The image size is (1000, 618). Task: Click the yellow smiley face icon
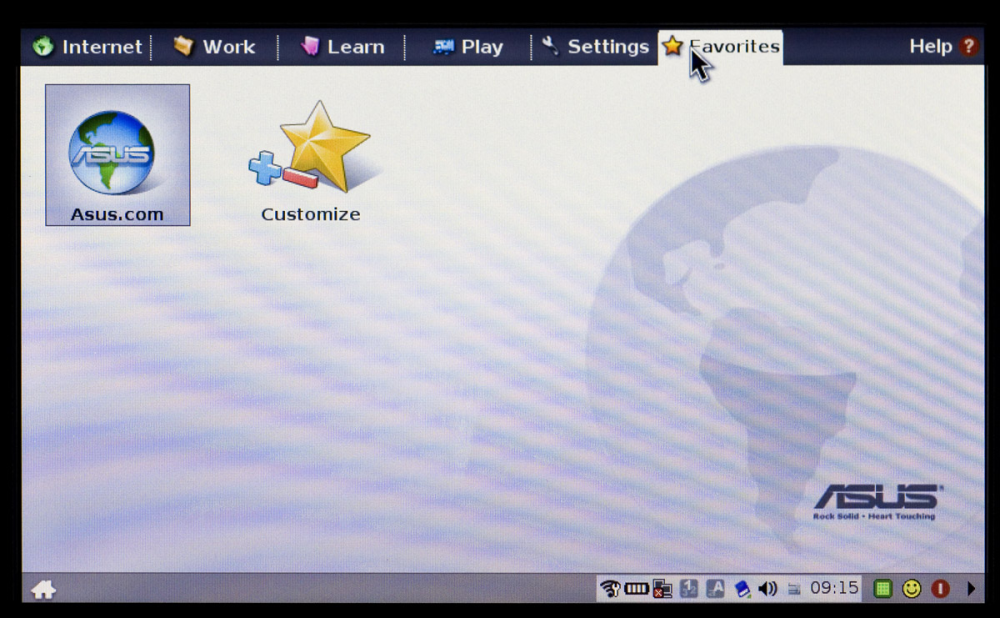tap(911, 588)
